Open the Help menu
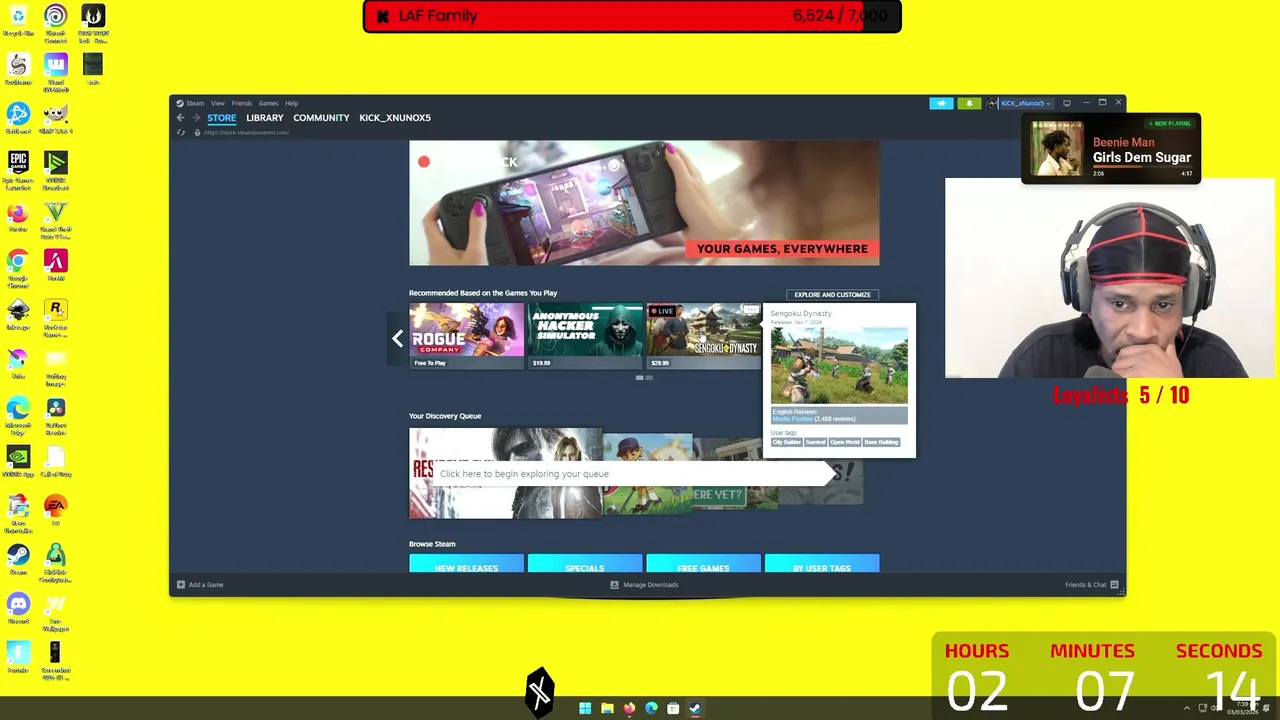This screenshot has height=720, width=1280. [291, 103]
